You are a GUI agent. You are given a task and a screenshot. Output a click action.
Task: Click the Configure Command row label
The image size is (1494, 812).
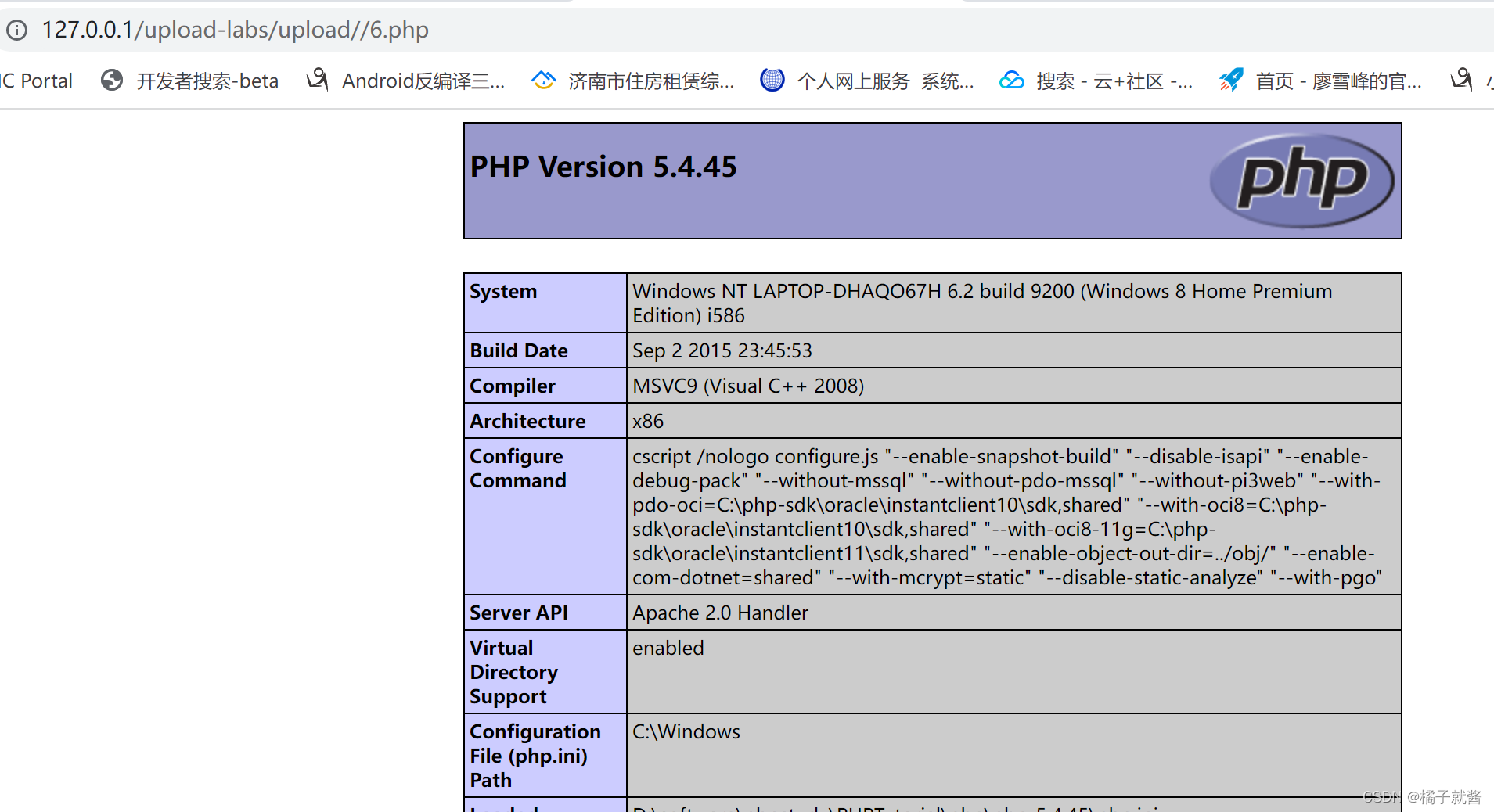(518, 469)
